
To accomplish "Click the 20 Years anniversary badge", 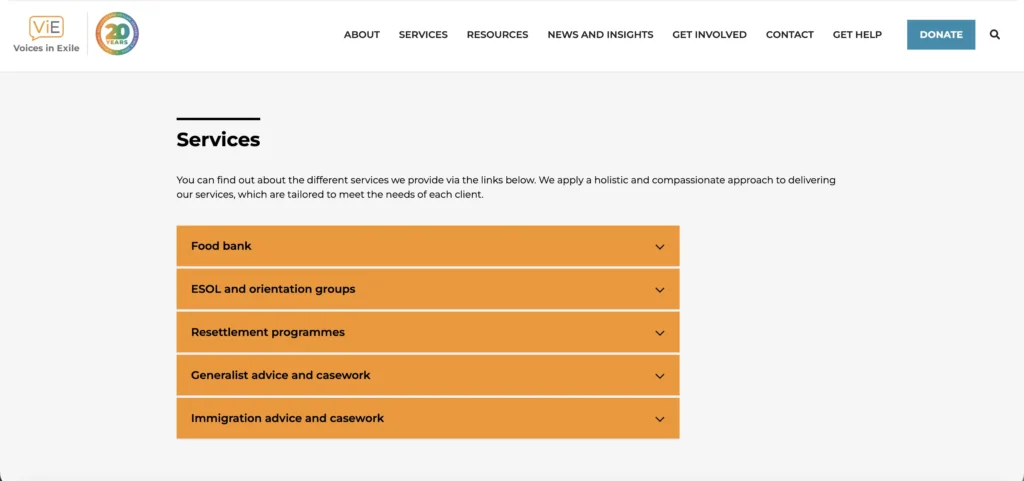I will click(x=117, y=34).
